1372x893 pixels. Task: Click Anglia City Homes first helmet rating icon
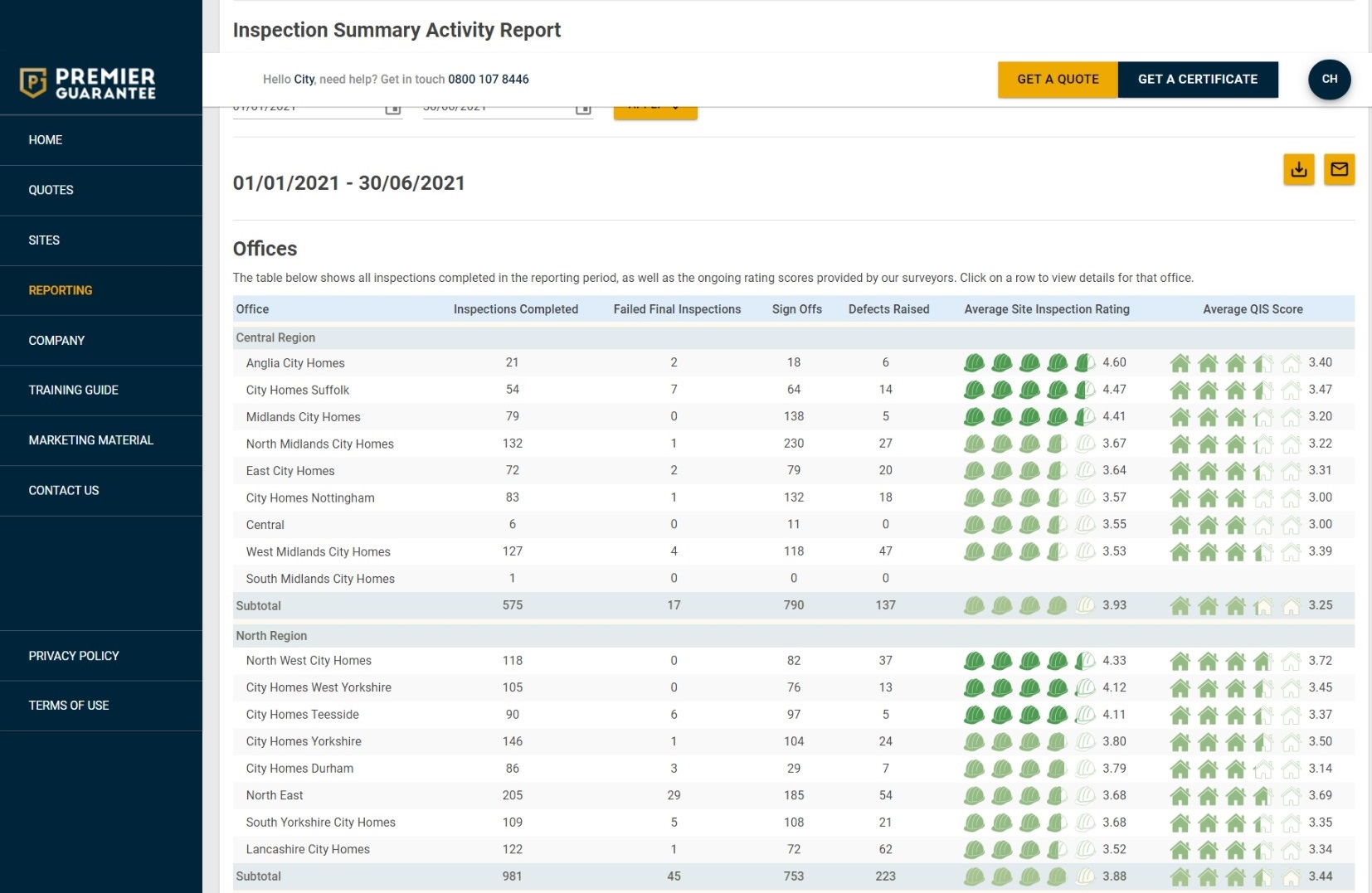click(974, 363)
